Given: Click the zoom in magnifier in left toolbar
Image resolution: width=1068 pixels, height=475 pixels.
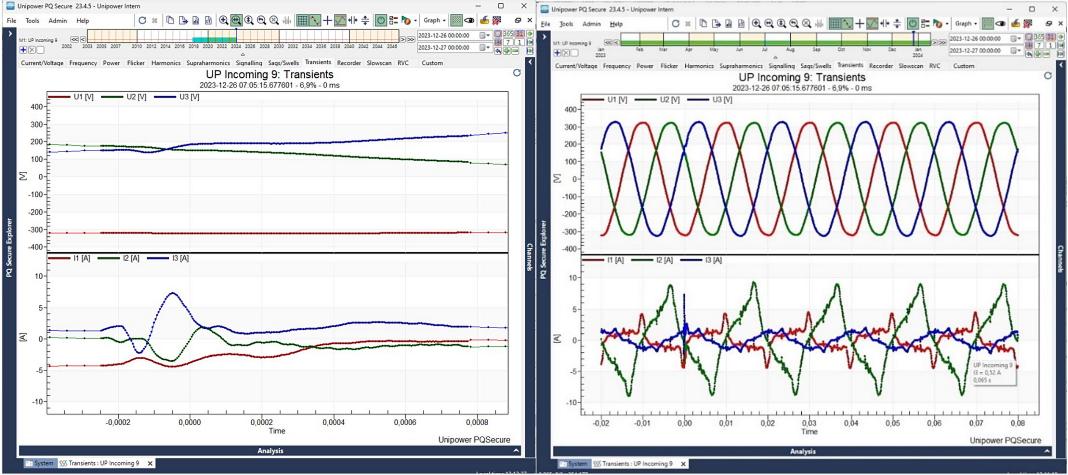Looking at the screenshot, I should (x=223, y=20).
